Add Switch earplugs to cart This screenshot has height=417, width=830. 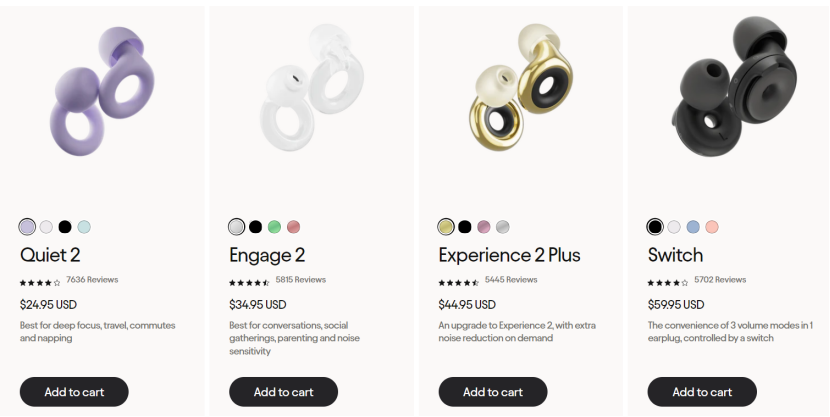coord(701,392)
